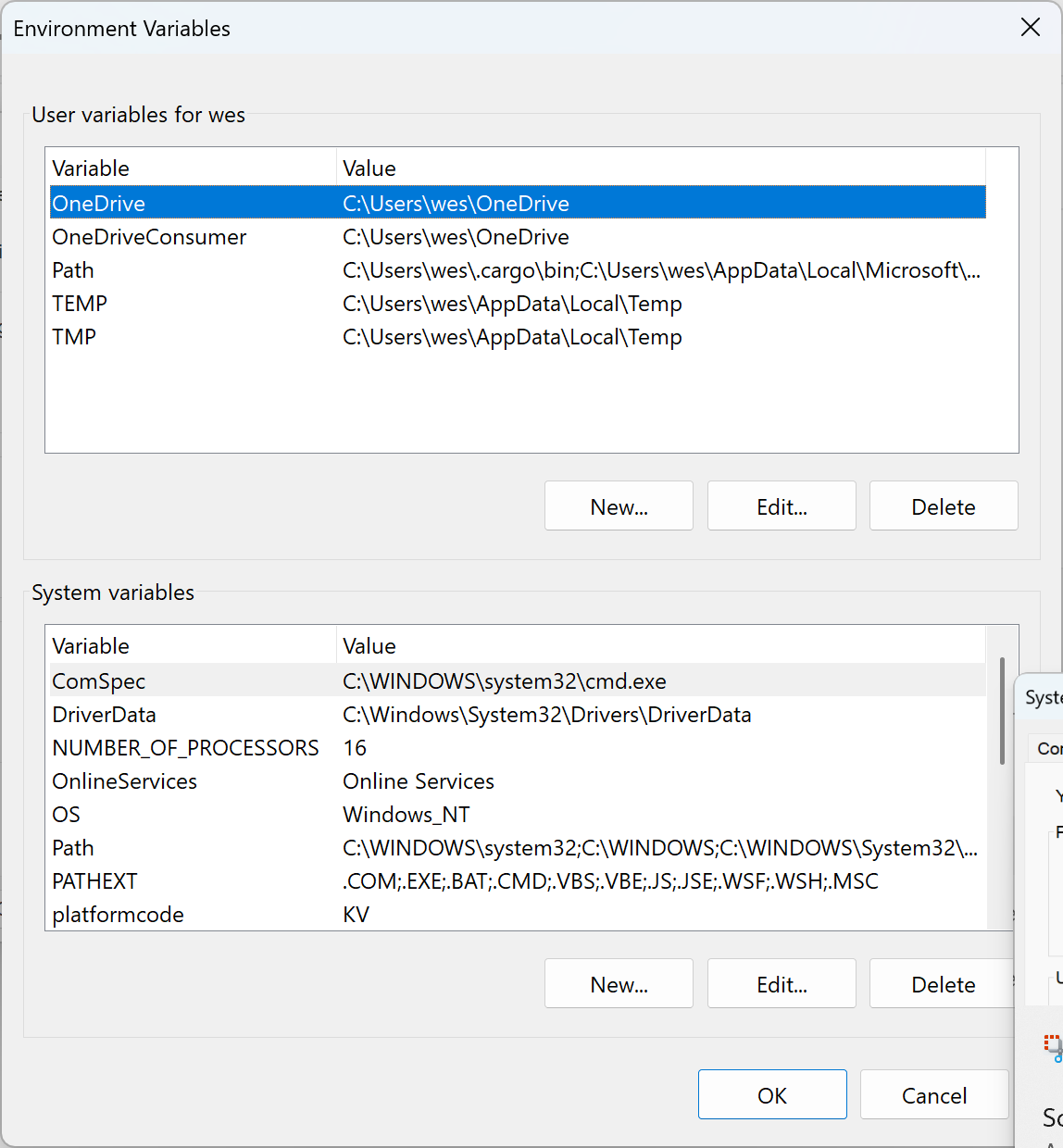Select the user Path variable
The width and height of the screenshot is (1063, 1148).
(x=518, y=269)
